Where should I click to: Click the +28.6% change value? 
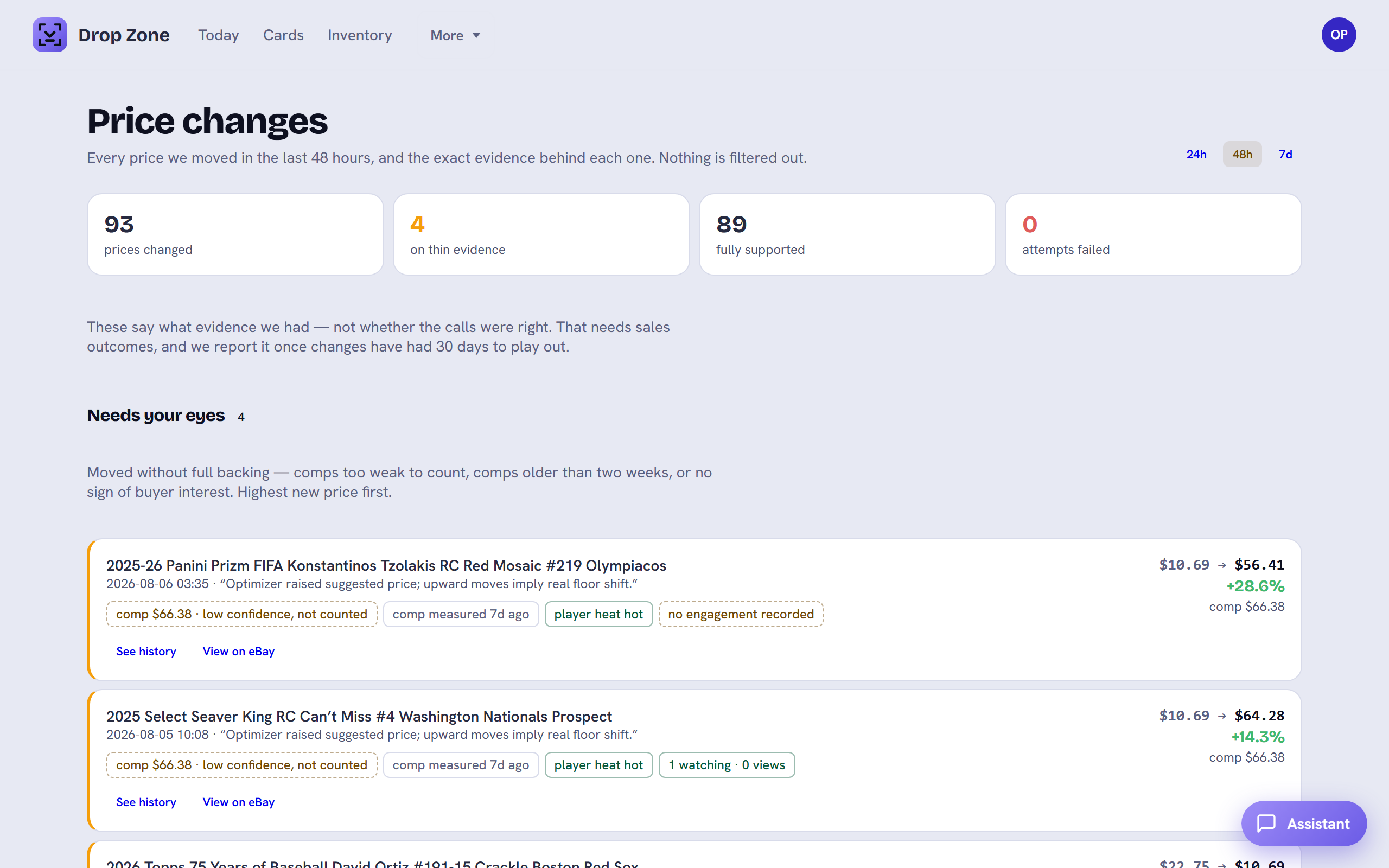(x=1256, y=586)
